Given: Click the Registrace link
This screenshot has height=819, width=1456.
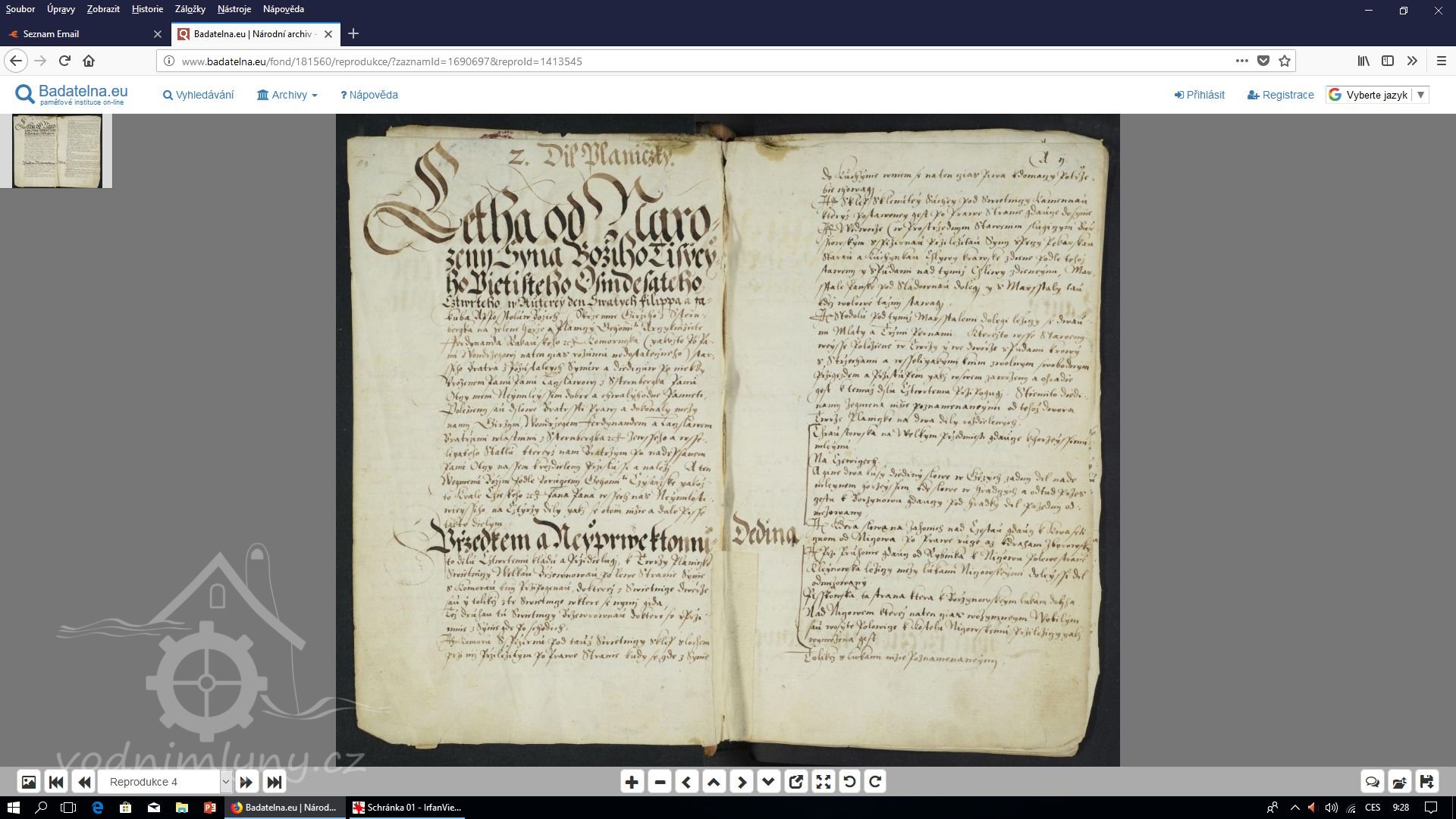Looking at the screenshot, I should [x=1281, y=95].
